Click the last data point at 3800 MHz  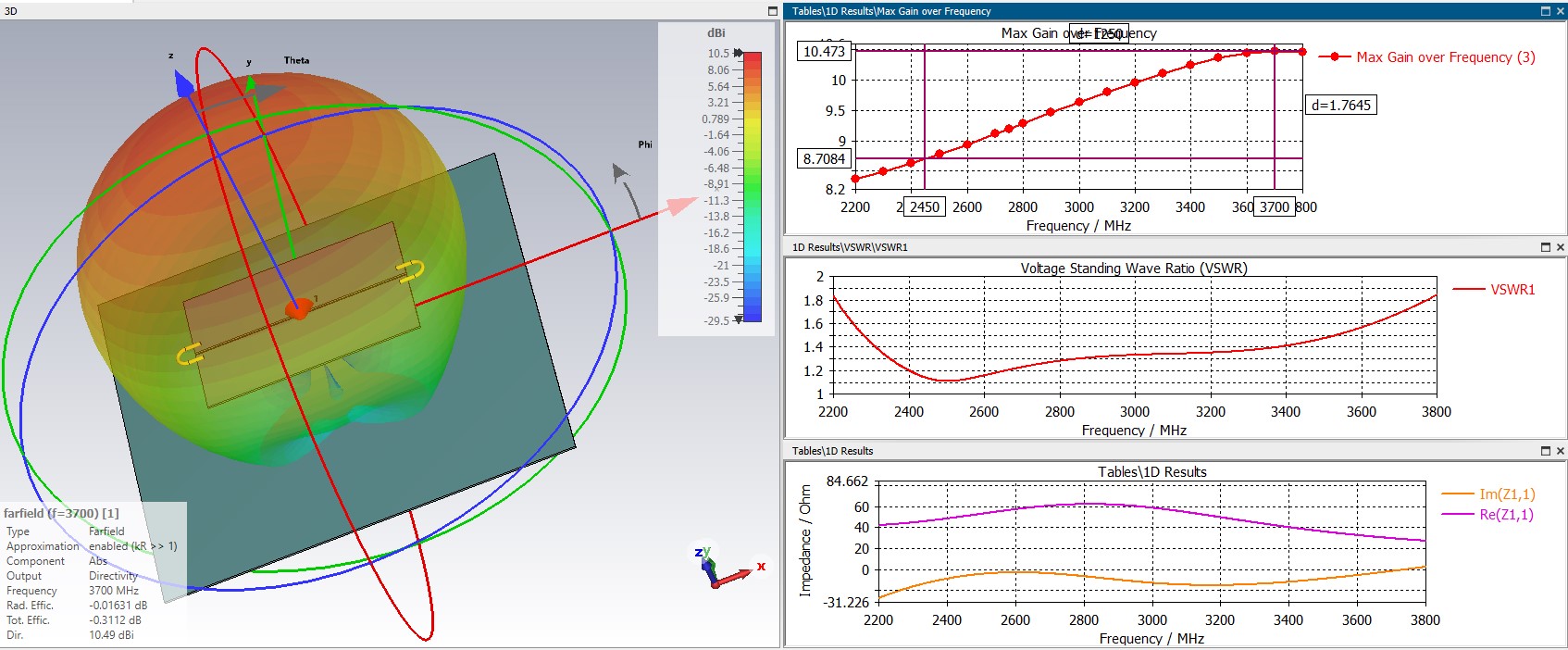1302,52
